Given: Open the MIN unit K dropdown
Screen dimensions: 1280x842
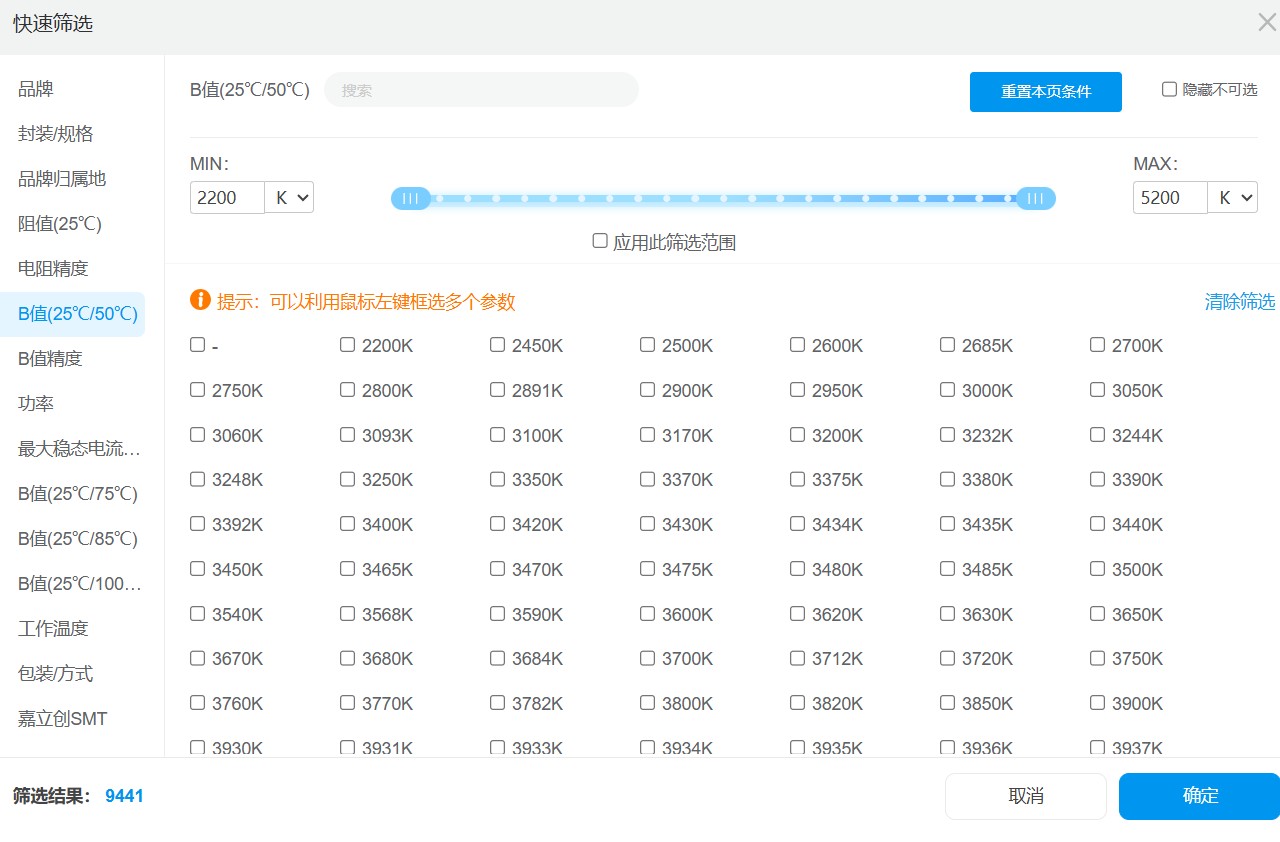Looking at the screenshot, I should point(290,197).
